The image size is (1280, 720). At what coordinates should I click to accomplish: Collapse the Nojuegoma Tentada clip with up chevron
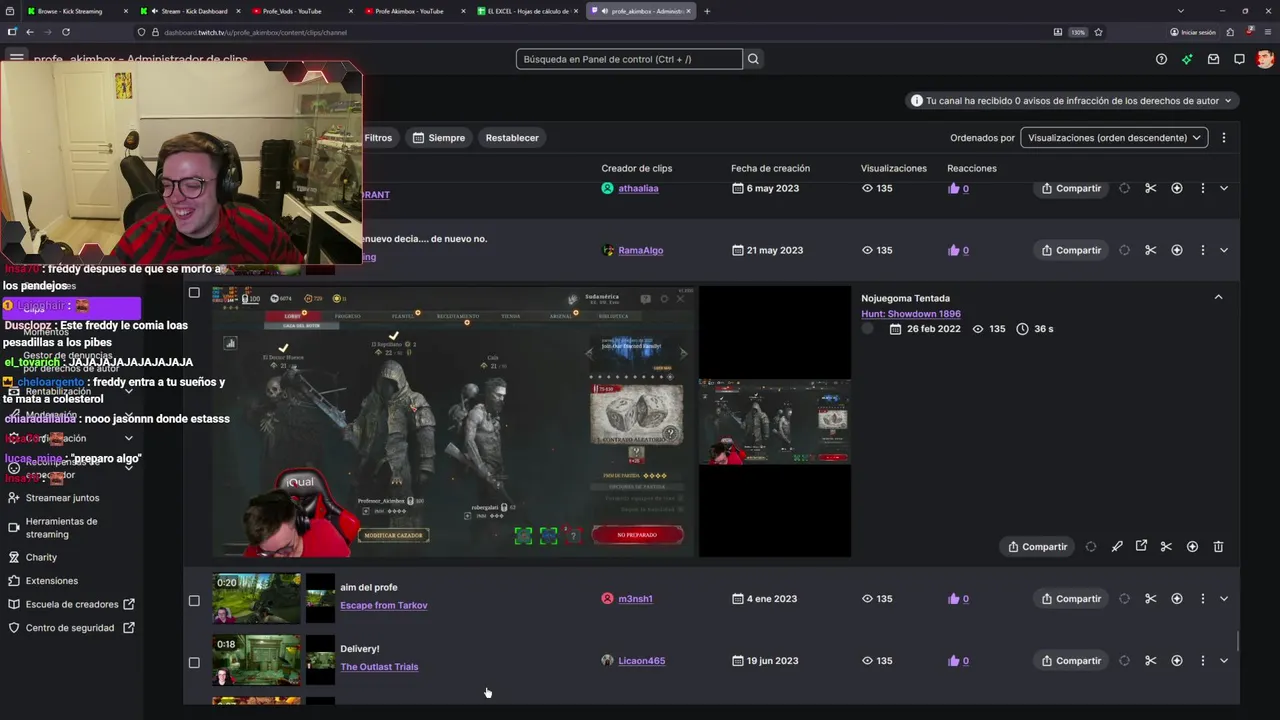coord(1218,297)
